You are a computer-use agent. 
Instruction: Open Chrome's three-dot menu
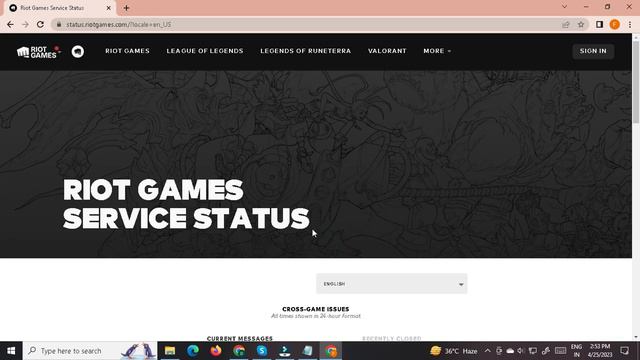pyautogui.click(x=630, y=24)
